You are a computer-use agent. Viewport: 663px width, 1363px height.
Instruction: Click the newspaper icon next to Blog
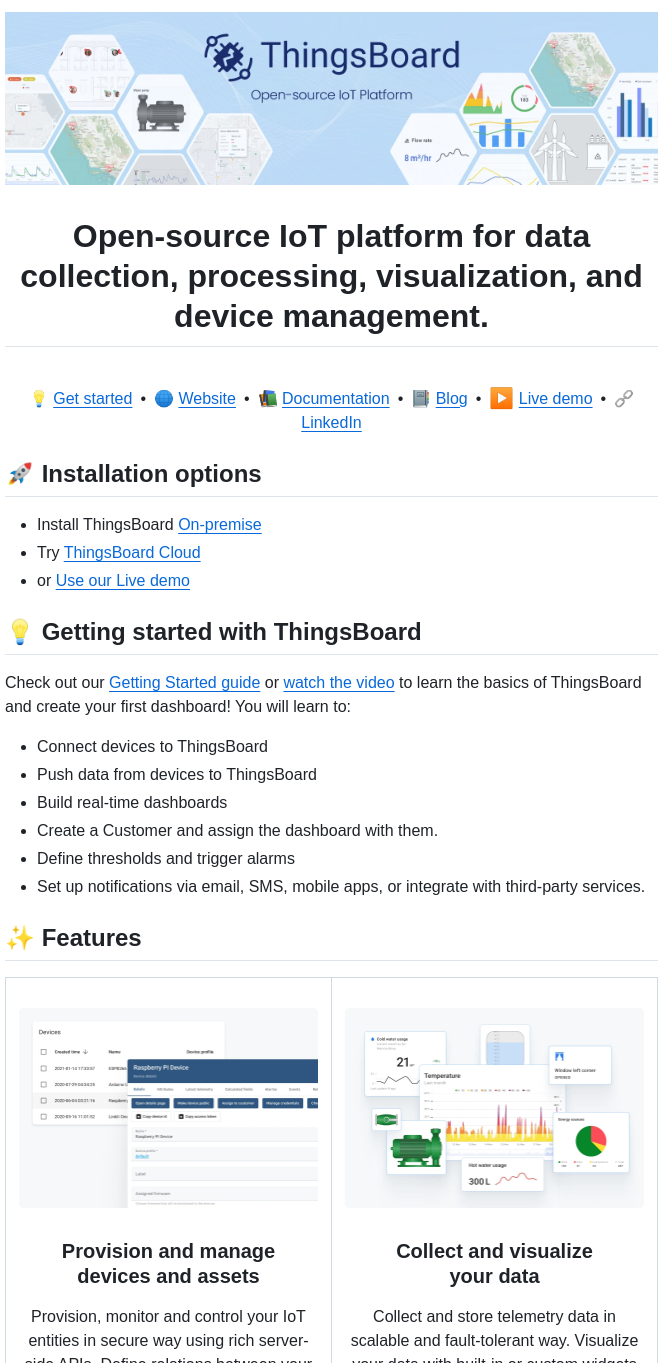[421, 398]
